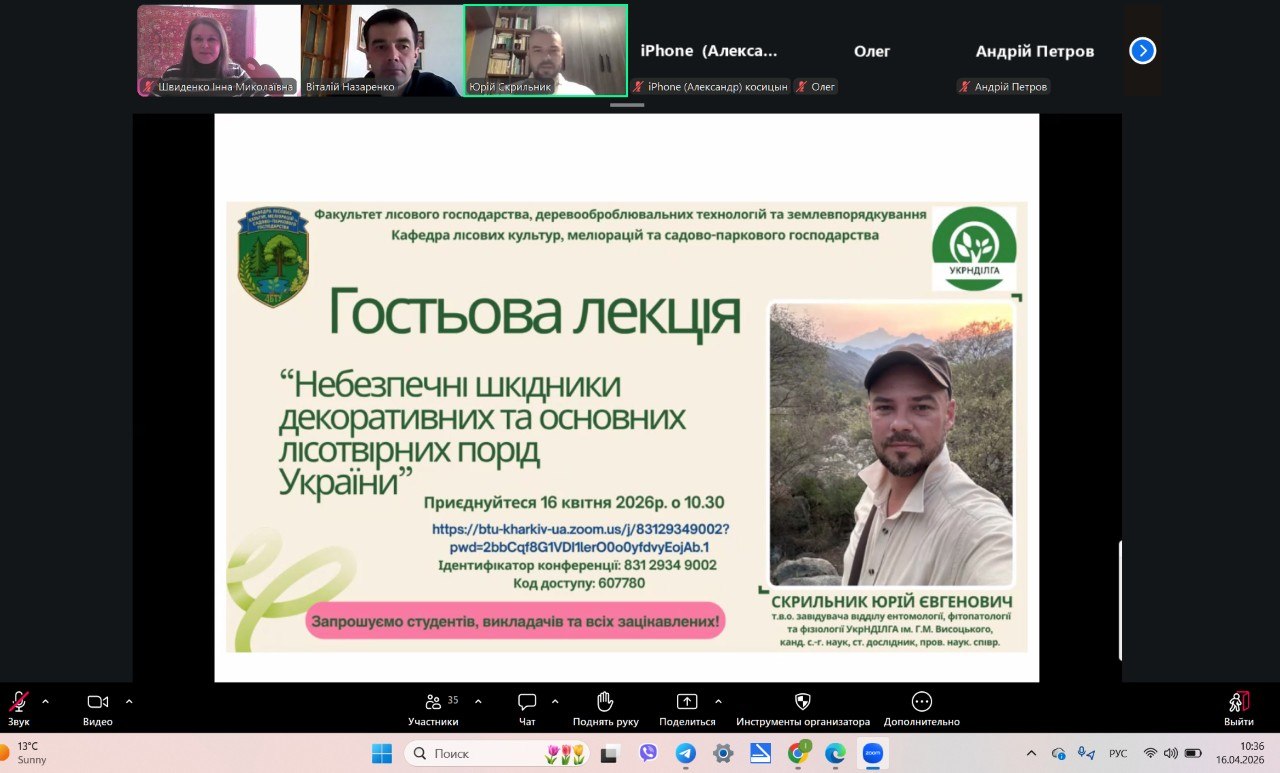Expand video options arrow next to Видео
The width and height of the screenshot is (1280, 773).
pos(128,701)
